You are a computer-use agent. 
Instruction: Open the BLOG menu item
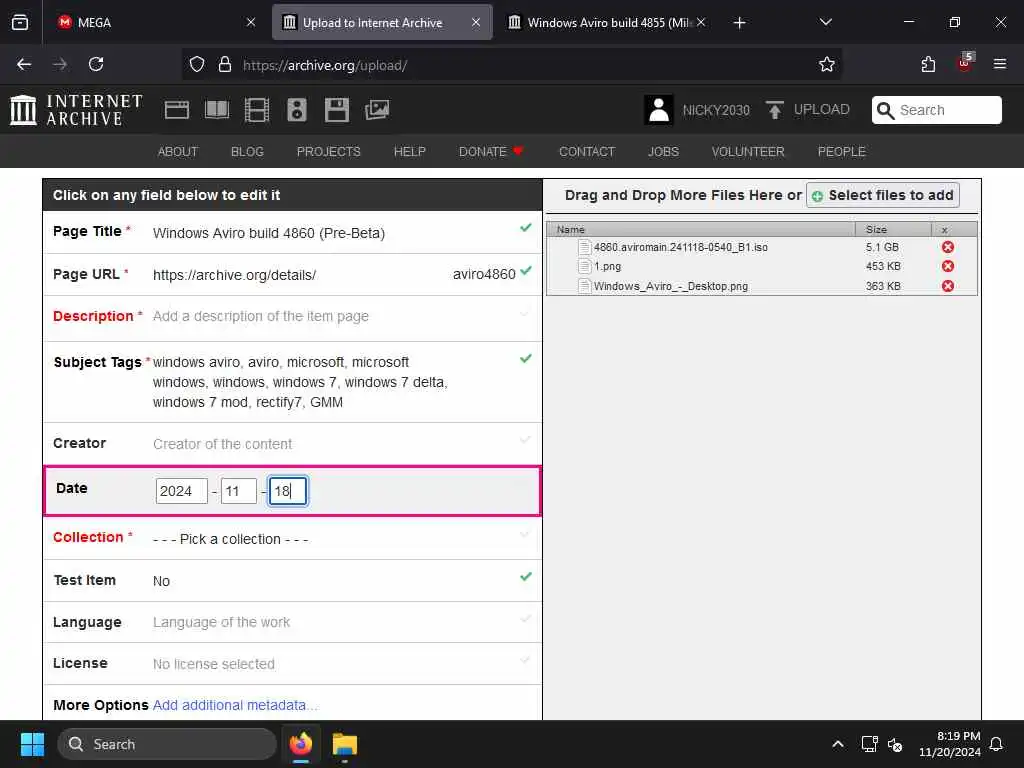(x=247, y=152)
